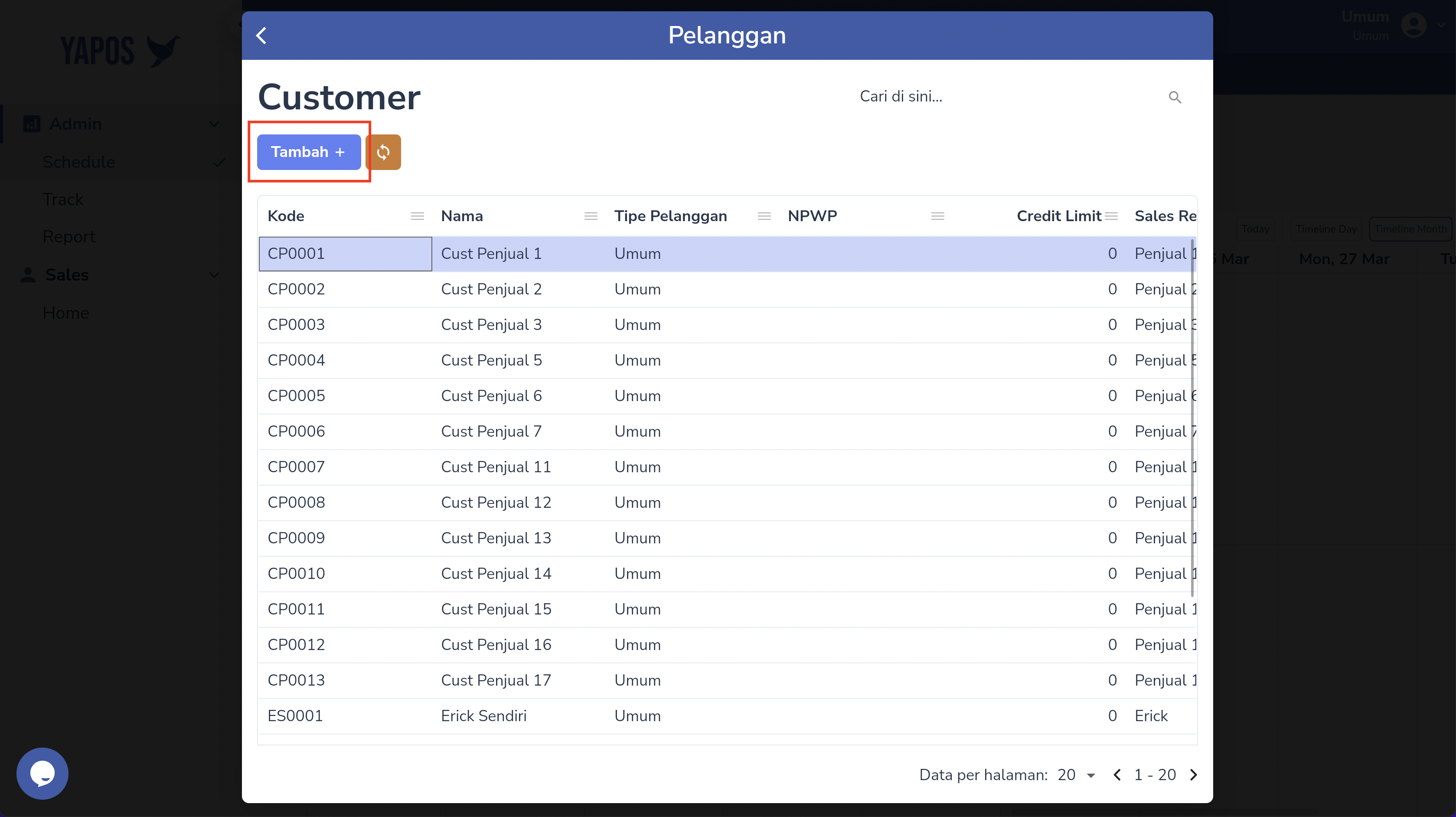Expand the Schedule submenu chevron

[219, 162]
